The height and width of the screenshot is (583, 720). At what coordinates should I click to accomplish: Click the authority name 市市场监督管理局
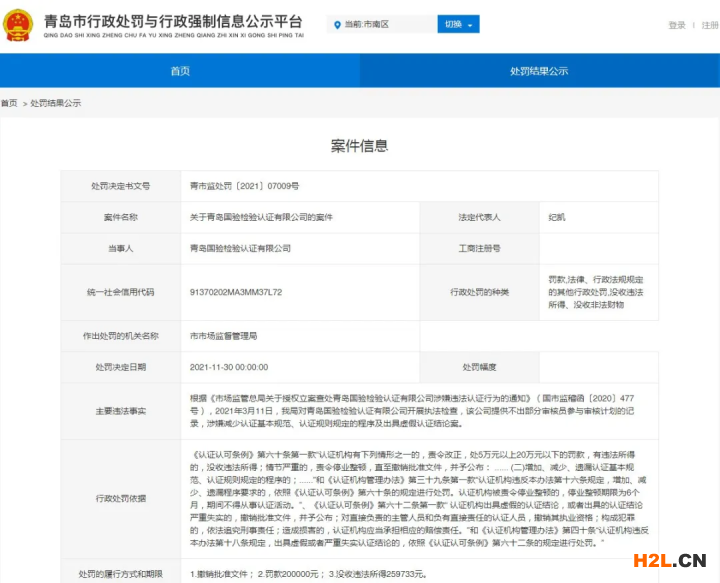[224, 336]
